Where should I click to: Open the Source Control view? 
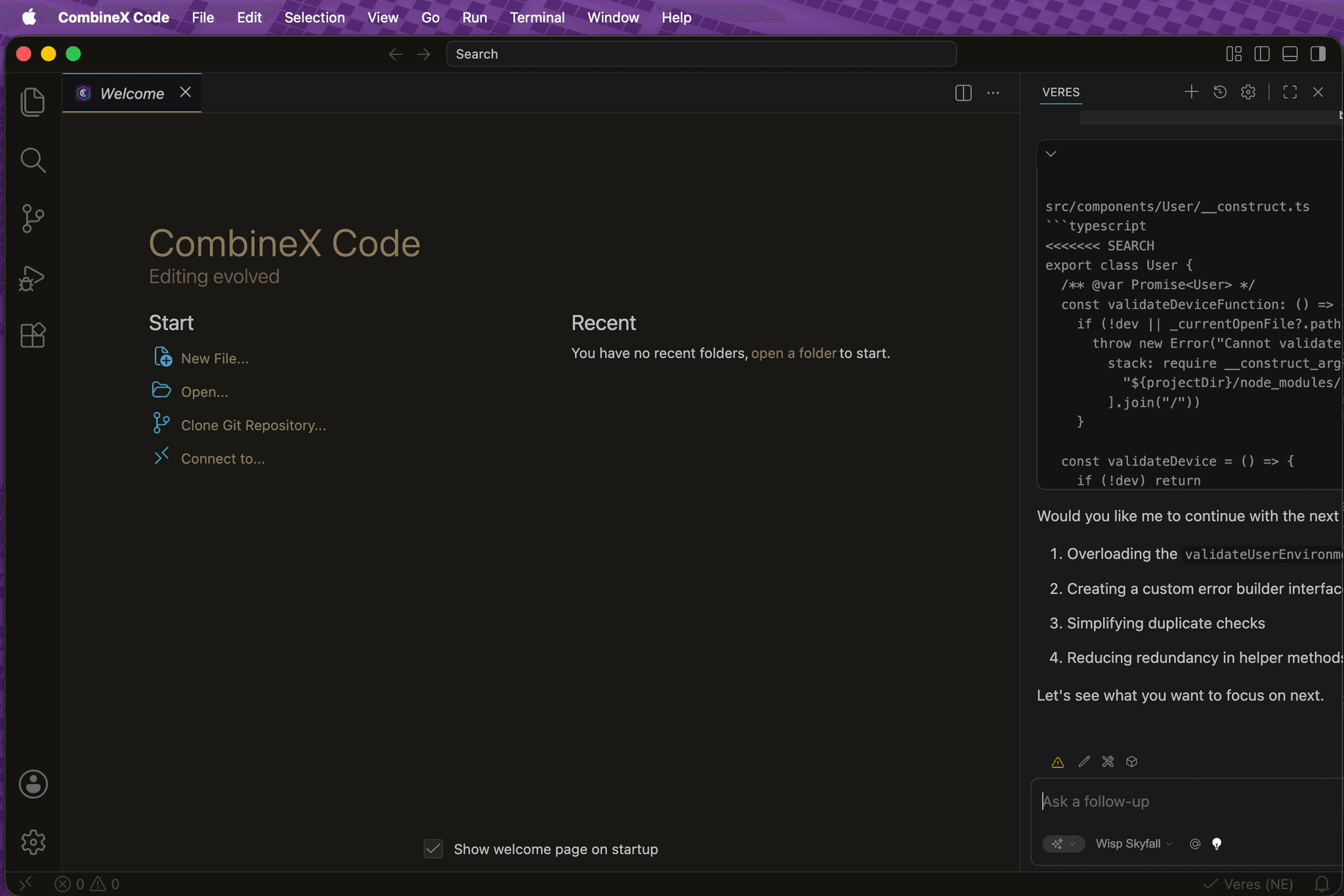[33, 218]
